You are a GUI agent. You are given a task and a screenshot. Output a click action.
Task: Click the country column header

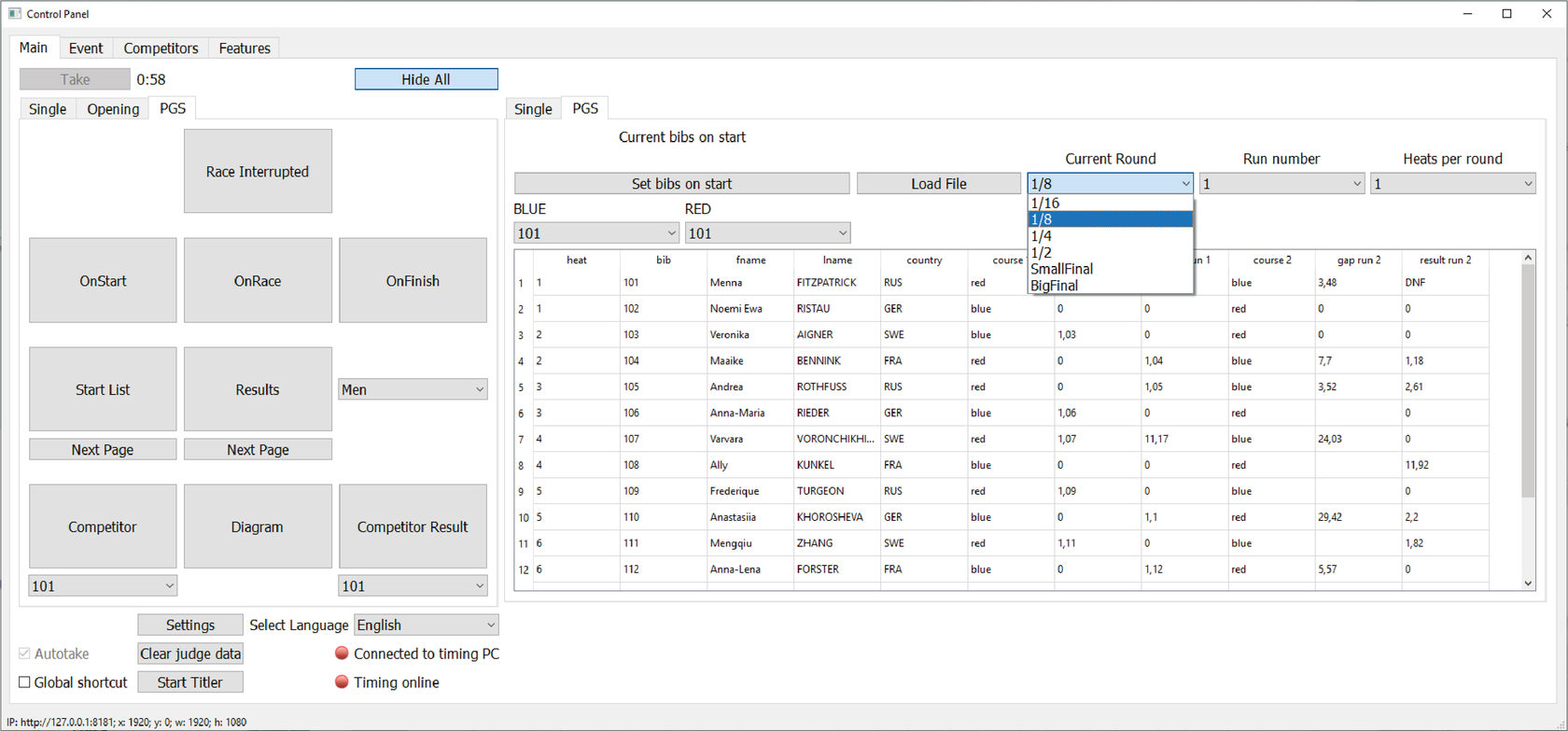point(924,260)
